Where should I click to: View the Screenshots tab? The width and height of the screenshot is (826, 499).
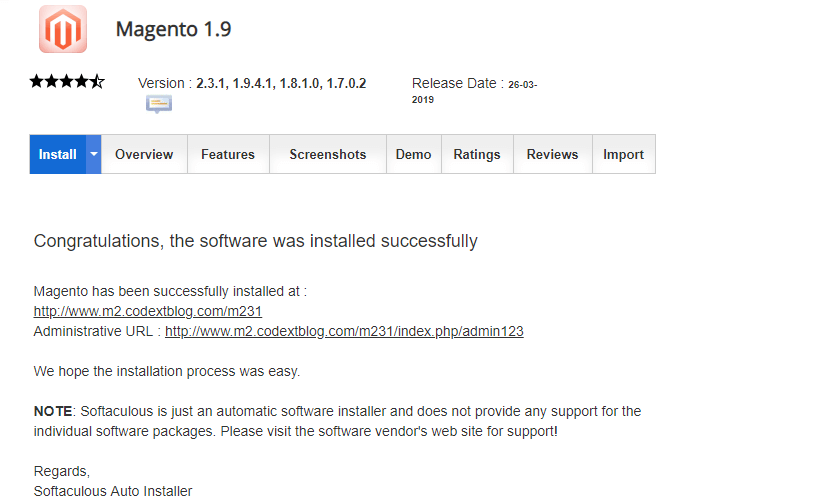pyautogui.click(x=328, y=154)
